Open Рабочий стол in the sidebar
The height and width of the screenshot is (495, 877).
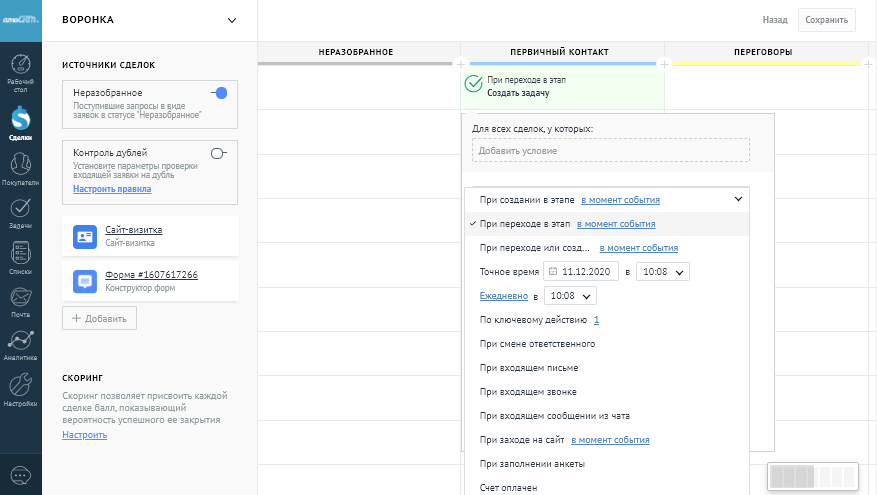[x=20, y=70]
